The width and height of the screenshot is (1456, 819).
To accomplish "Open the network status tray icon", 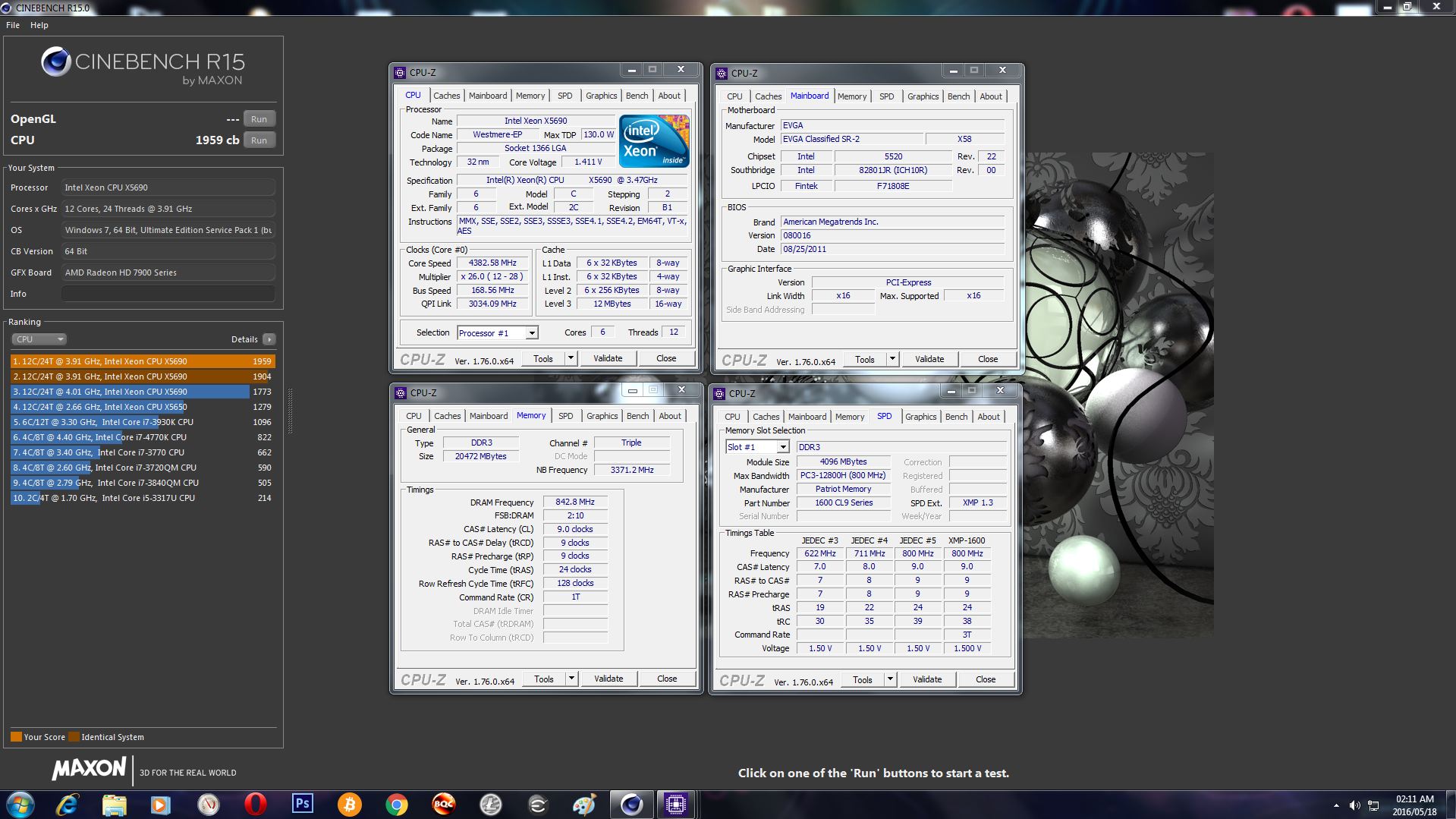I will [x=1373, y=805].
